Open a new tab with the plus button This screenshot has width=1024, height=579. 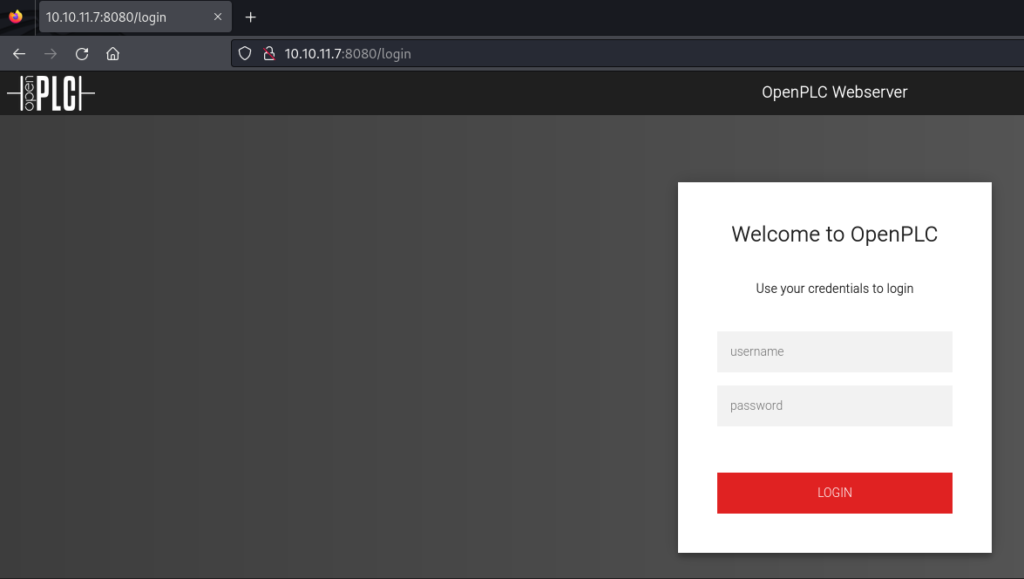(x=251, y=17)
